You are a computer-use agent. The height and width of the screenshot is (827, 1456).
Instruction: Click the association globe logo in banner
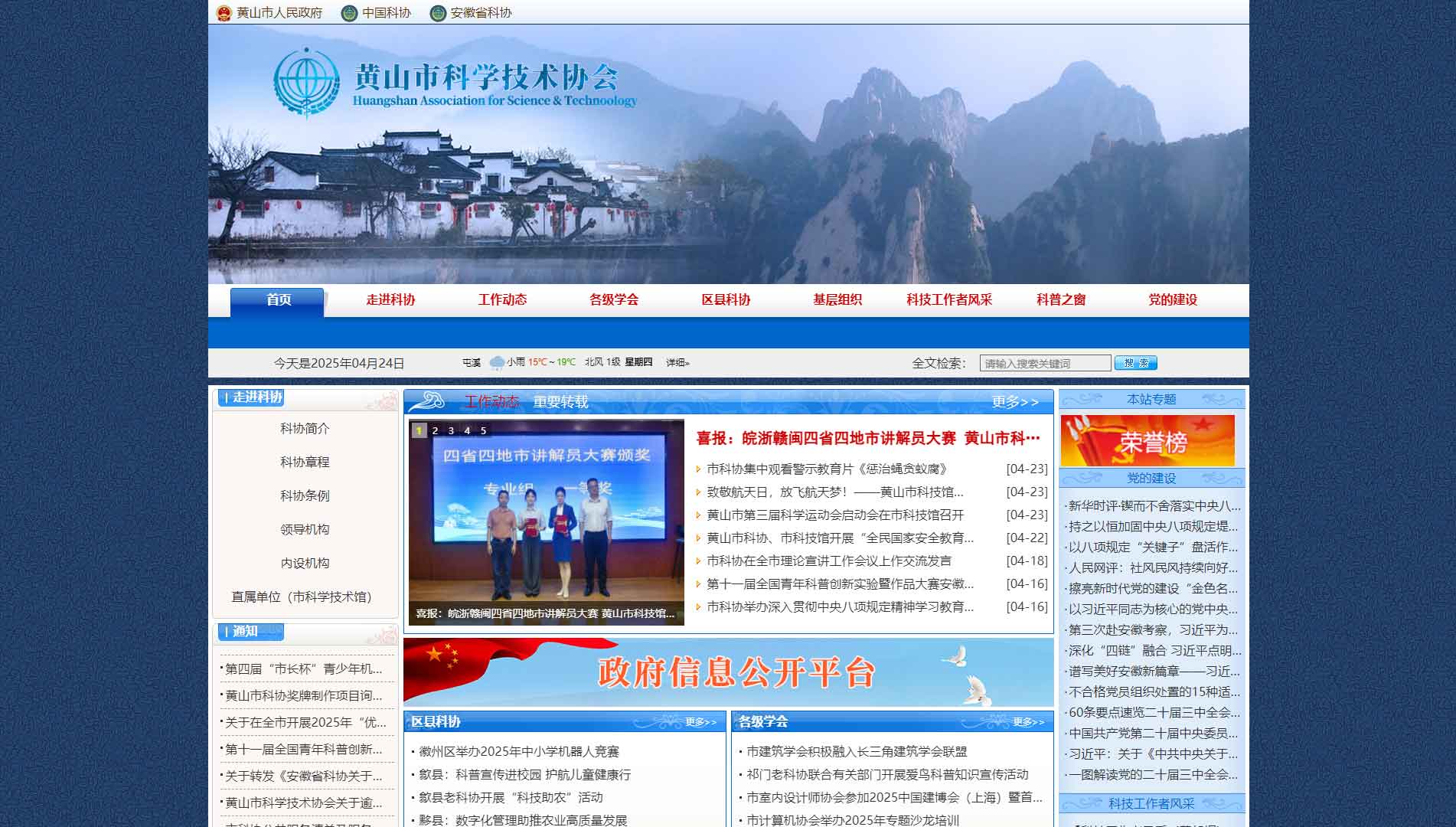(x=307, y=82)
